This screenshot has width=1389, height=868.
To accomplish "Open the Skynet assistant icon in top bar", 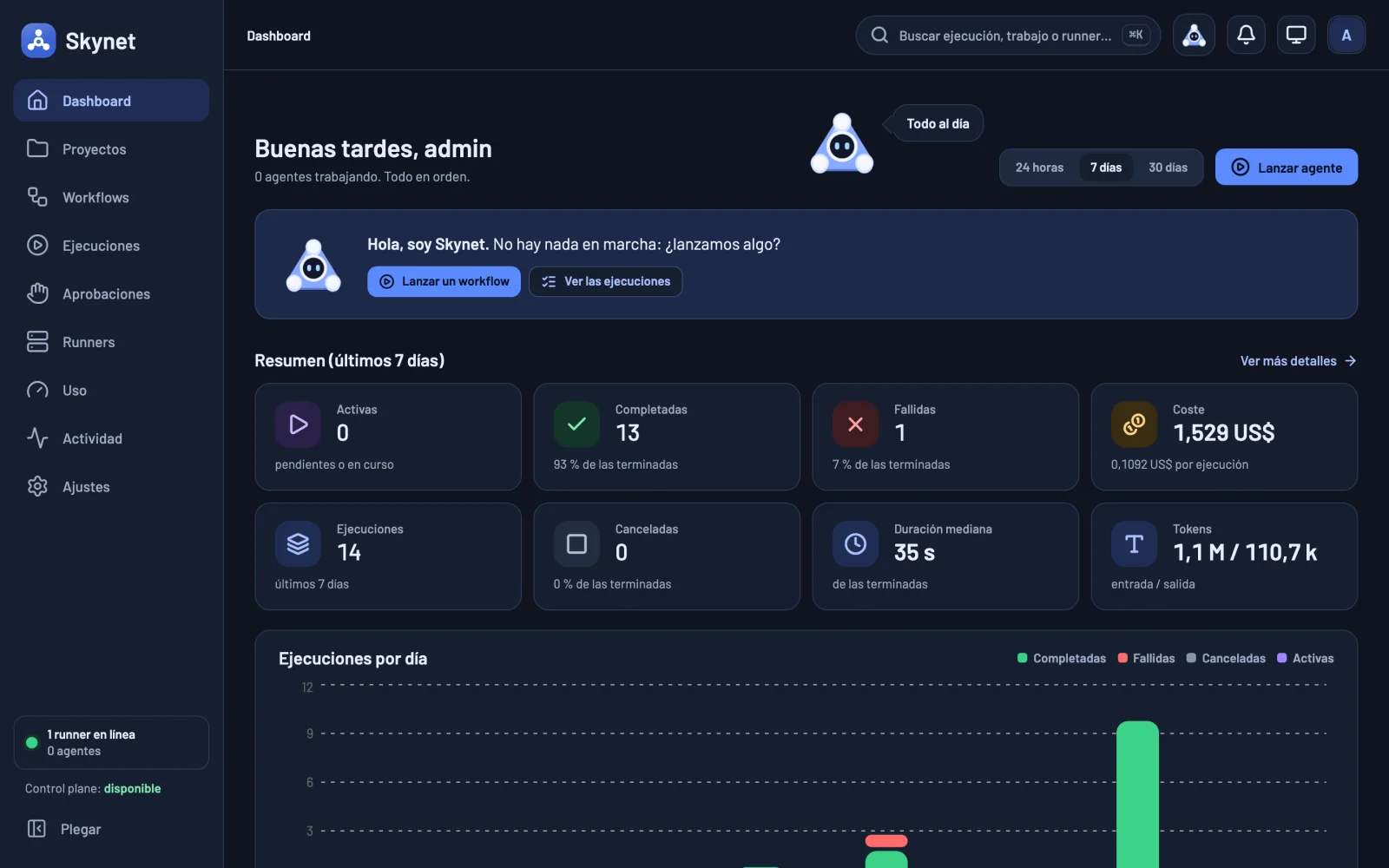I will (1194, 36).
